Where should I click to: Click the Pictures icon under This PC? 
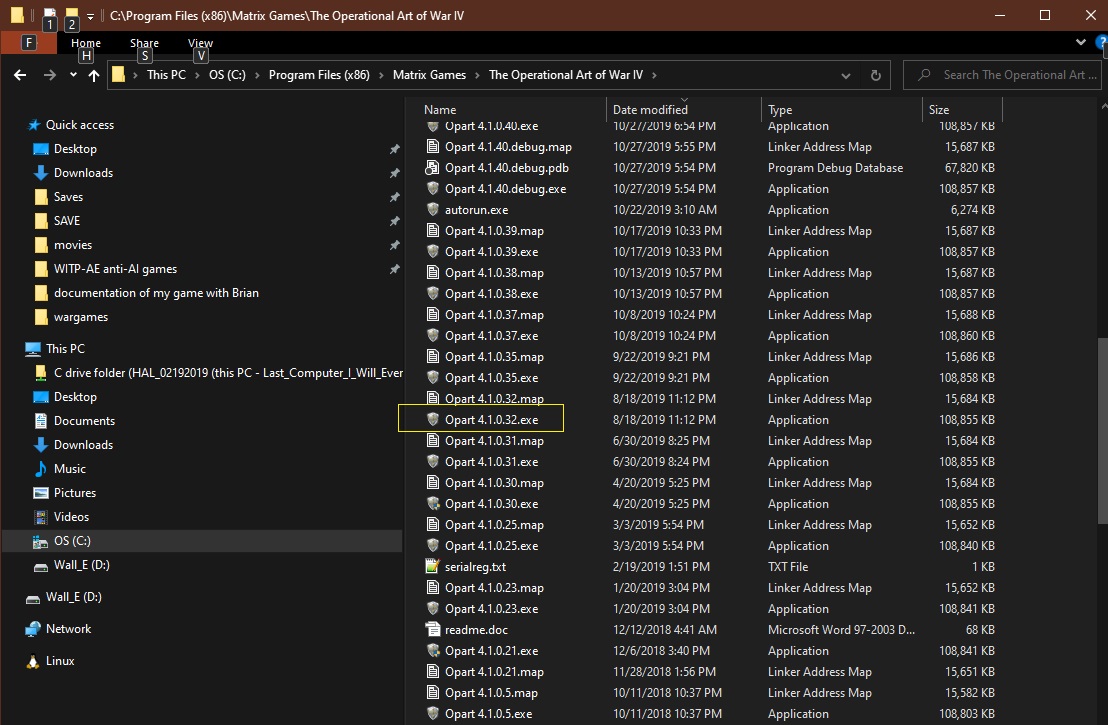(41, 493)
